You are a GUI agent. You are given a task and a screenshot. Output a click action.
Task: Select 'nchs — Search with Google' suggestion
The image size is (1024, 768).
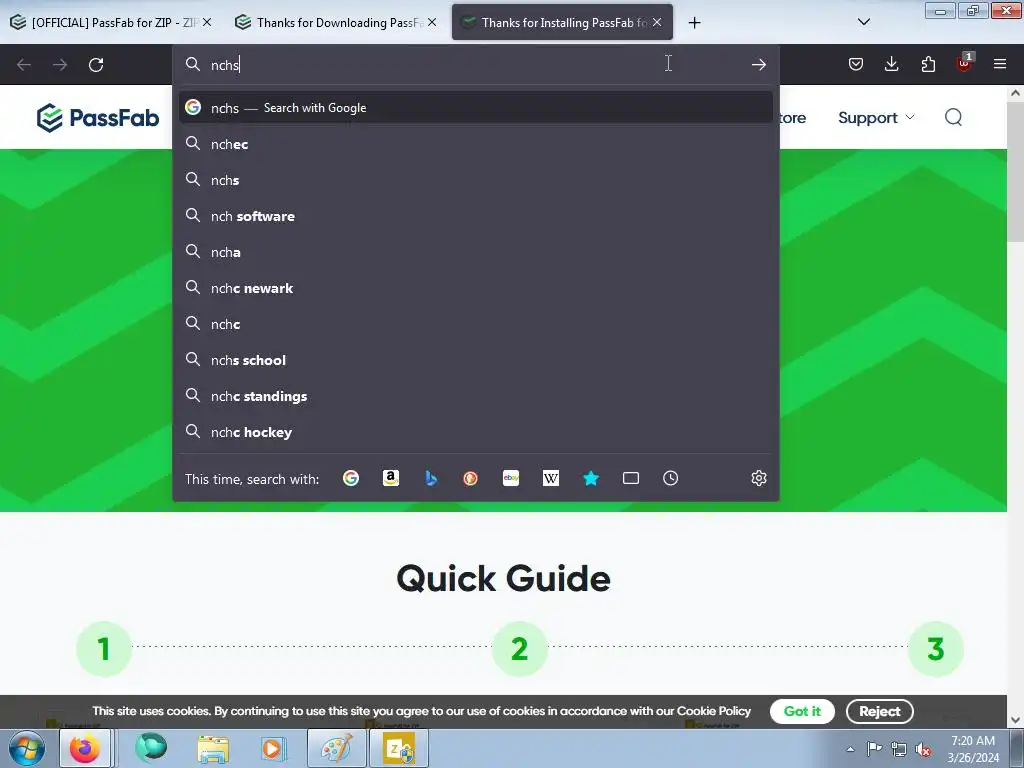475,108
